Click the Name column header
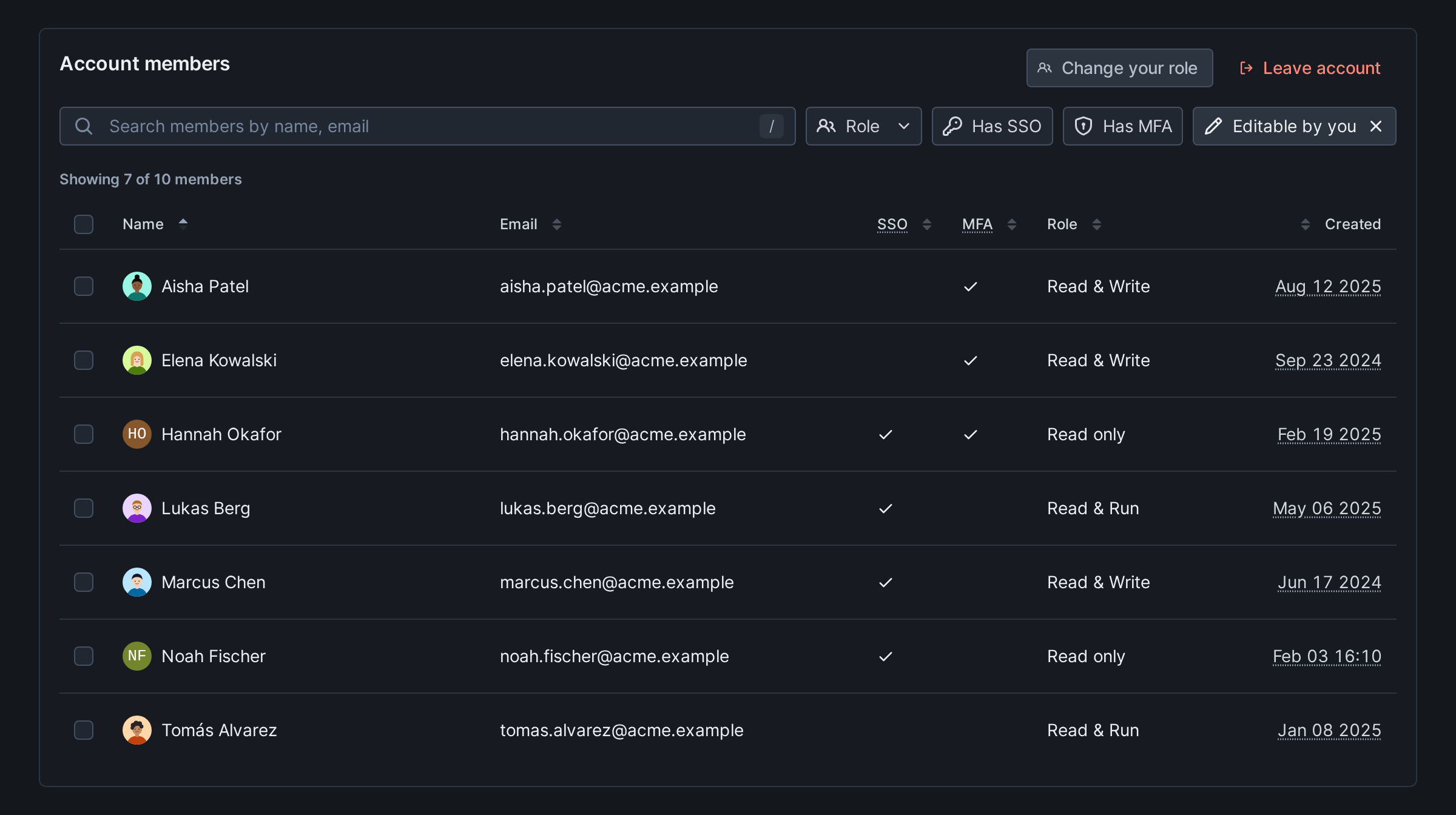Screen dimensions: 1456x815 [143, 224]
